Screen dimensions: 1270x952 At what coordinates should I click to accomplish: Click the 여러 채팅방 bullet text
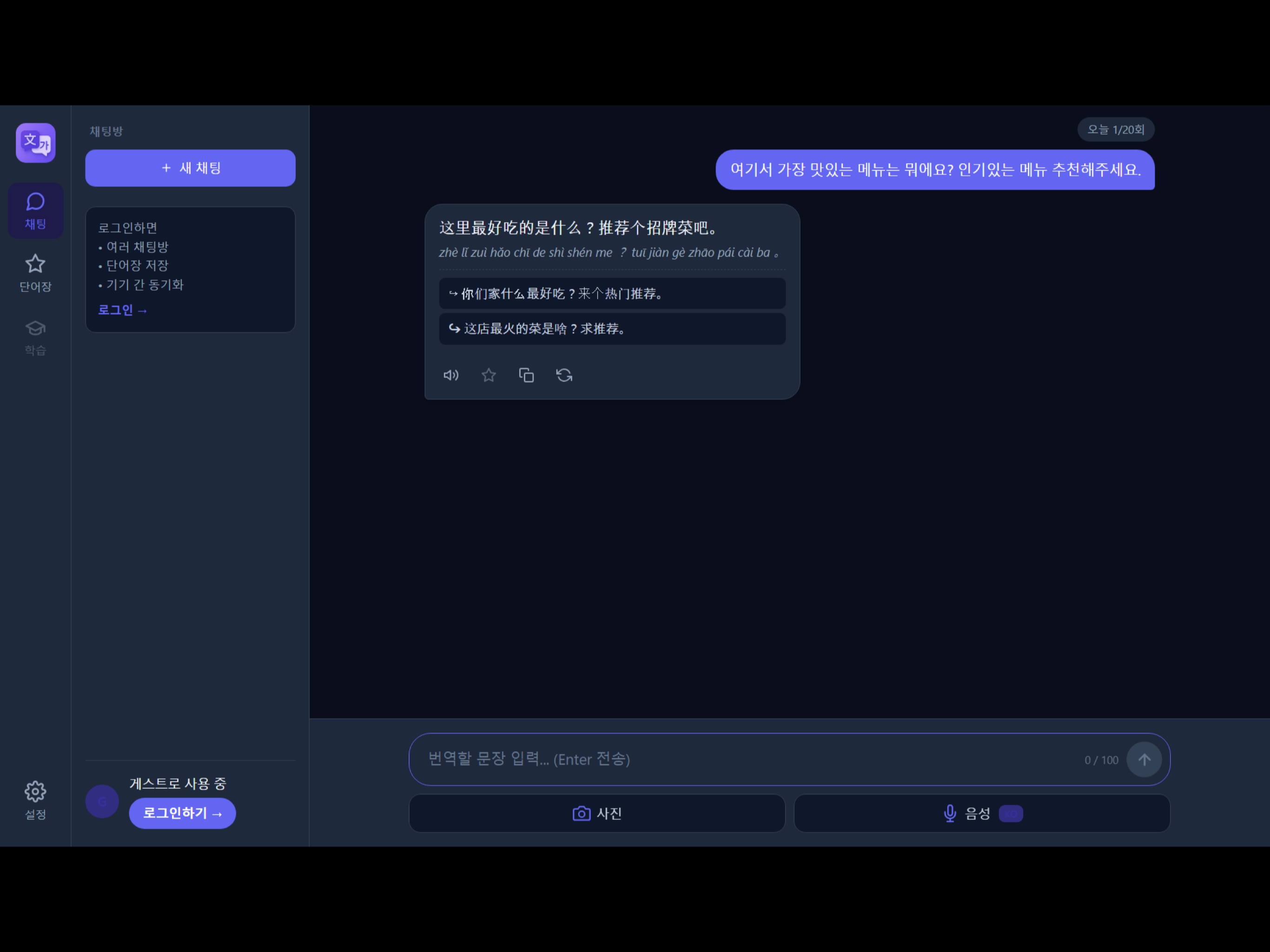137,247
